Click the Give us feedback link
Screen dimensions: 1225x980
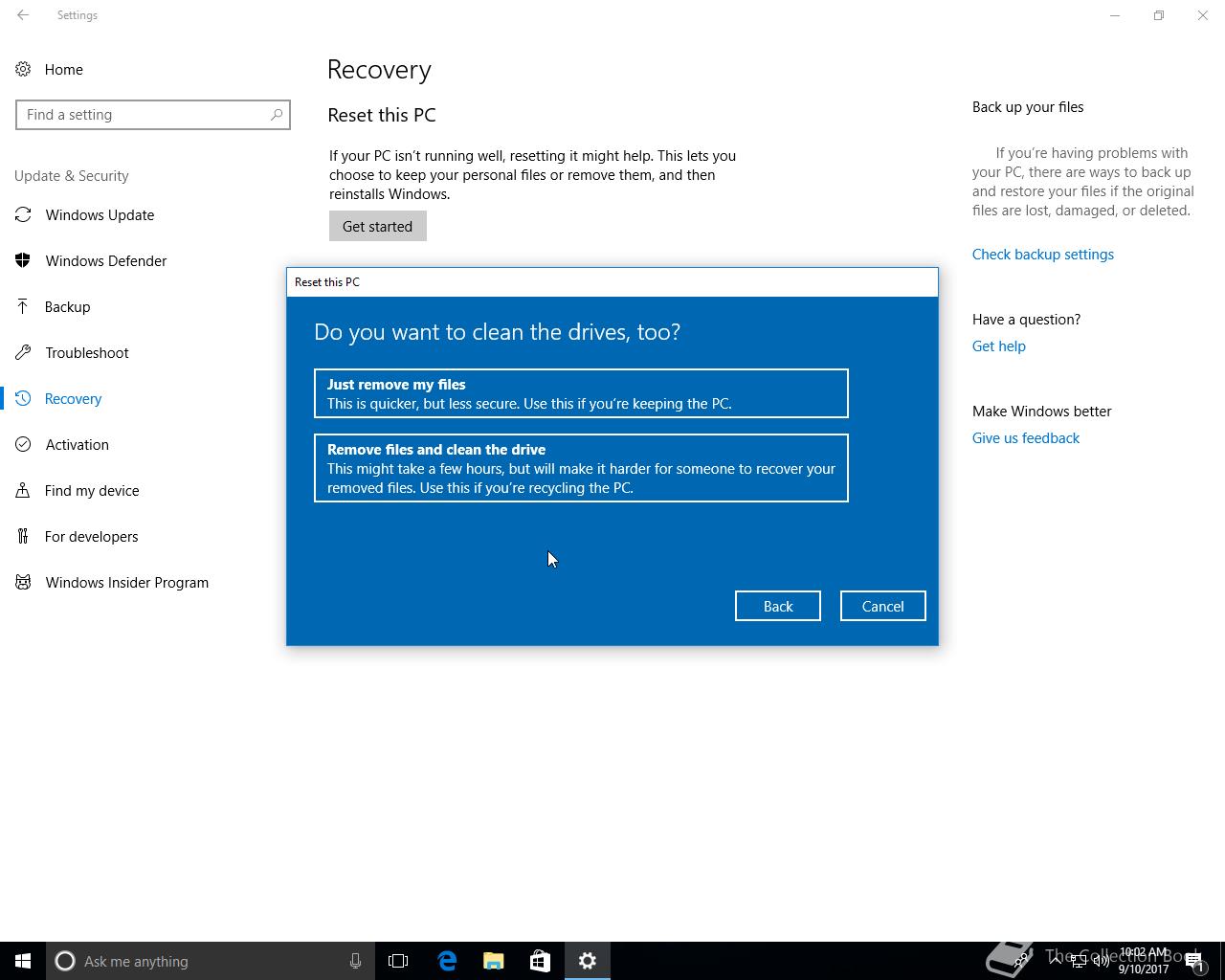(1026, 437)
